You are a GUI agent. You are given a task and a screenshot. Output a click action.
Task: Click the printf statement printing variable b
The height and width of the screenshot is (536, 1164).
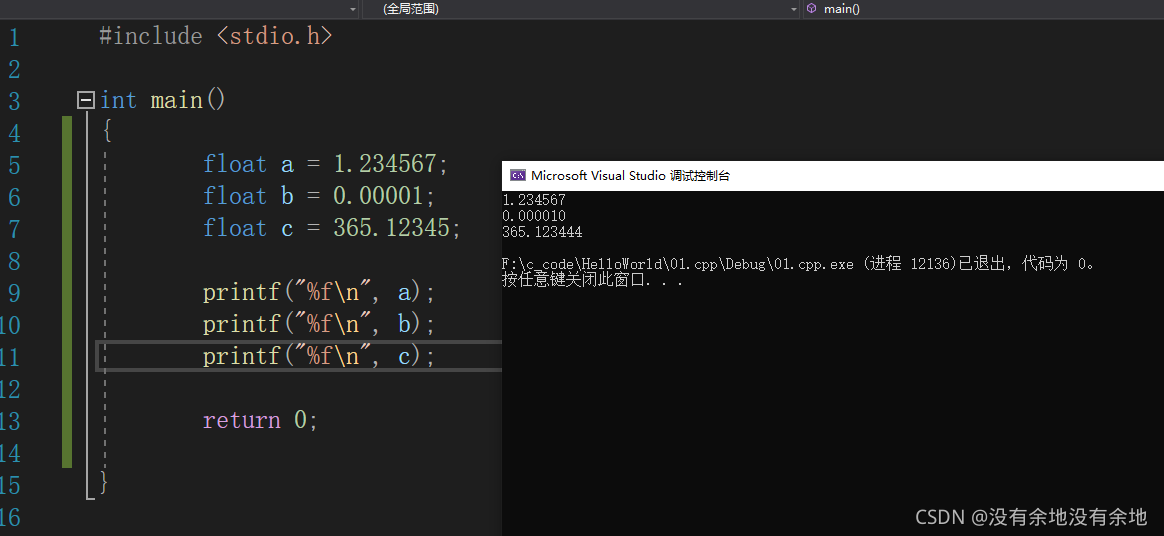[318, 324]
